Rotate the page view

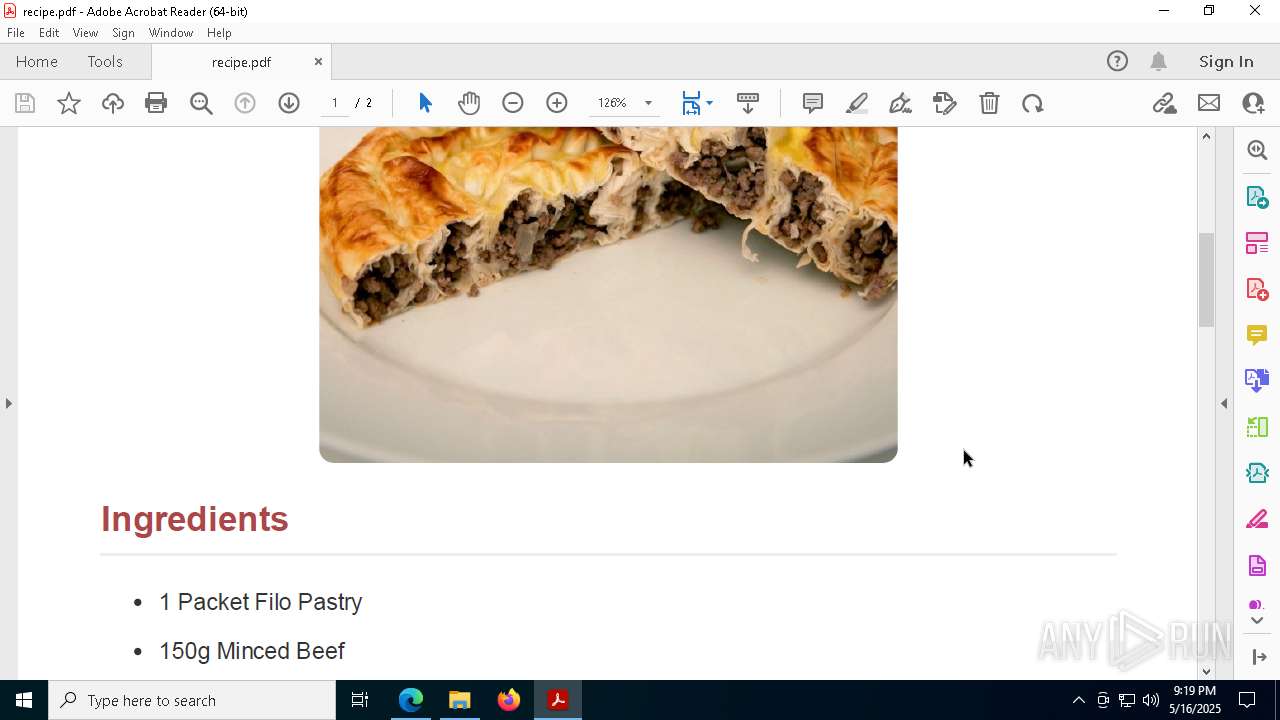click(x=1033, y=103)
